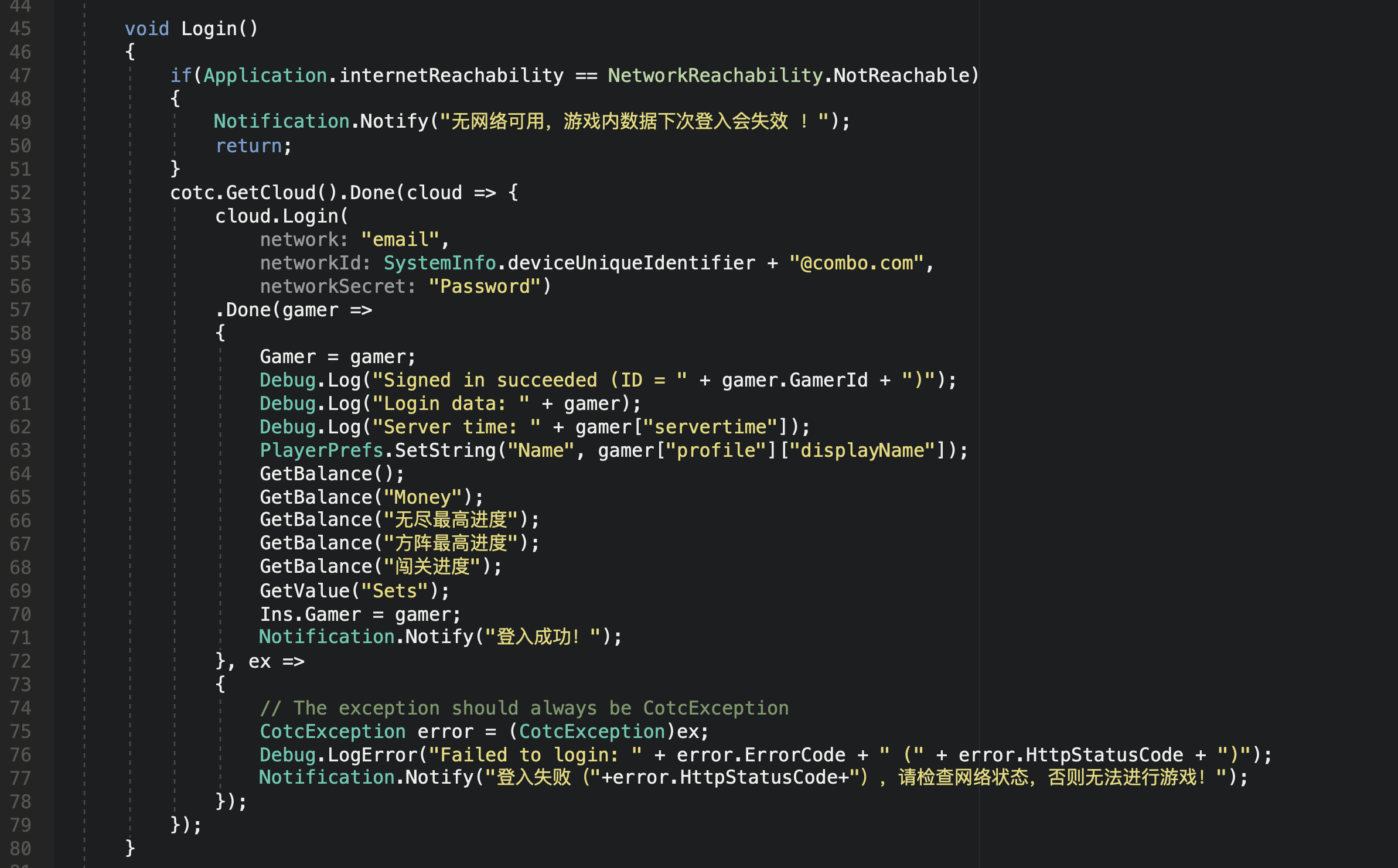Image resolution: width=1398 pixels, height=868 pixels.
Task: Click the return keyword on line 50
Action: (x=249, y=146)
